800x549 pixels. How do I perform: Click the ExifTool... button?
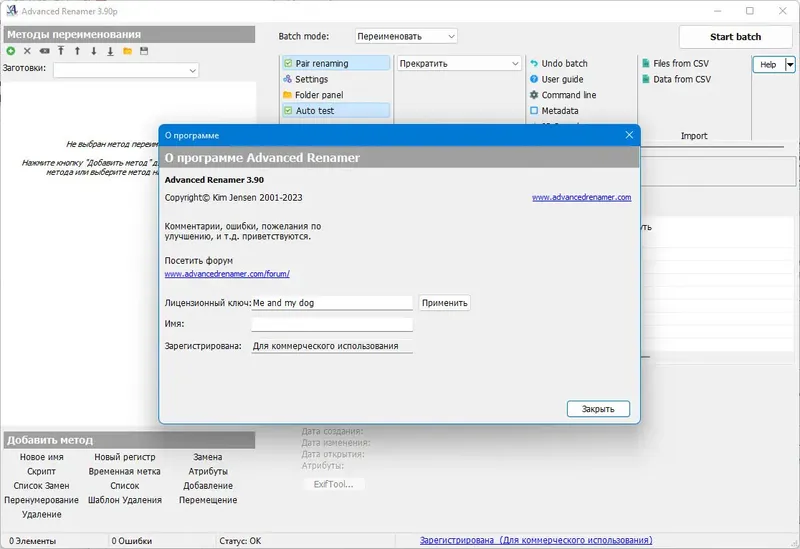(x=334, y=484)
